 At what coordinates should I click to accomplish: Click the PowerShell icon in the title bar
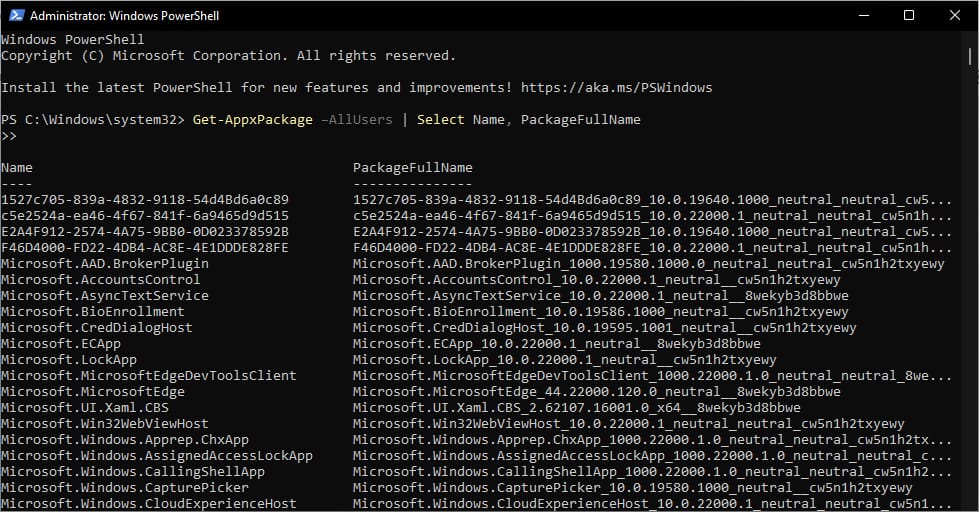click(16, 16)
